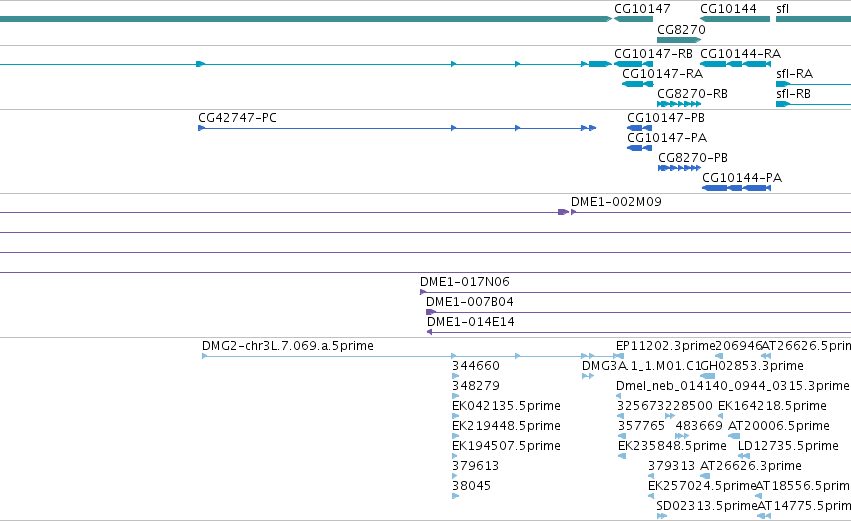Select clone DME1-017N06
The width and height of the screenshot is (851, 521).
(465, 282)
